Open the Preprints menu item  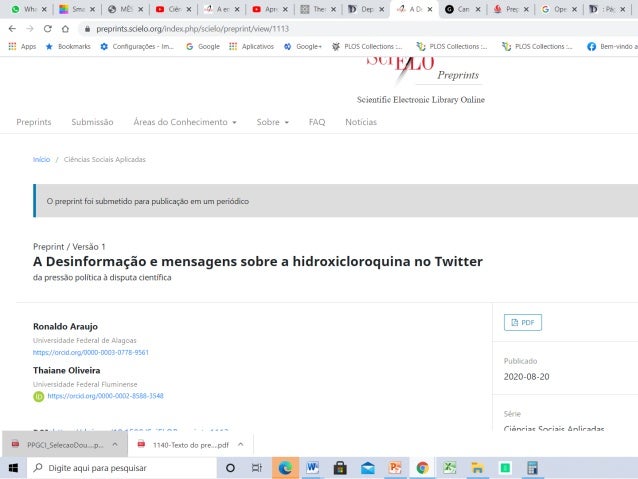34,122
